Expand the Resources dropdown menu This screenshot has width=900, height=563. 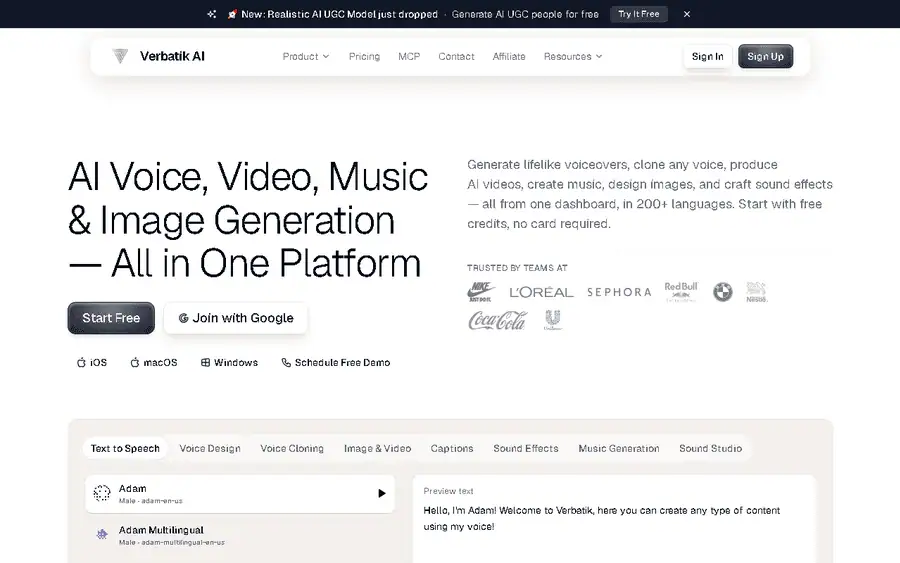click(573, 56)
